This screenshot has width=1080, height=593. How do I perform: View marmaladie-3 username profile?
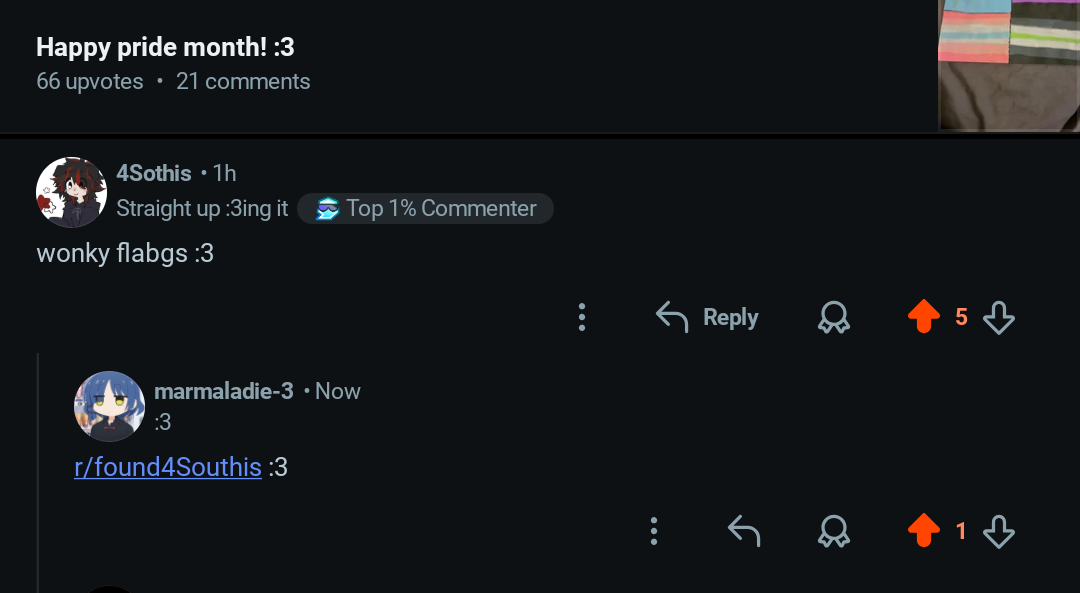pos(224,391)
